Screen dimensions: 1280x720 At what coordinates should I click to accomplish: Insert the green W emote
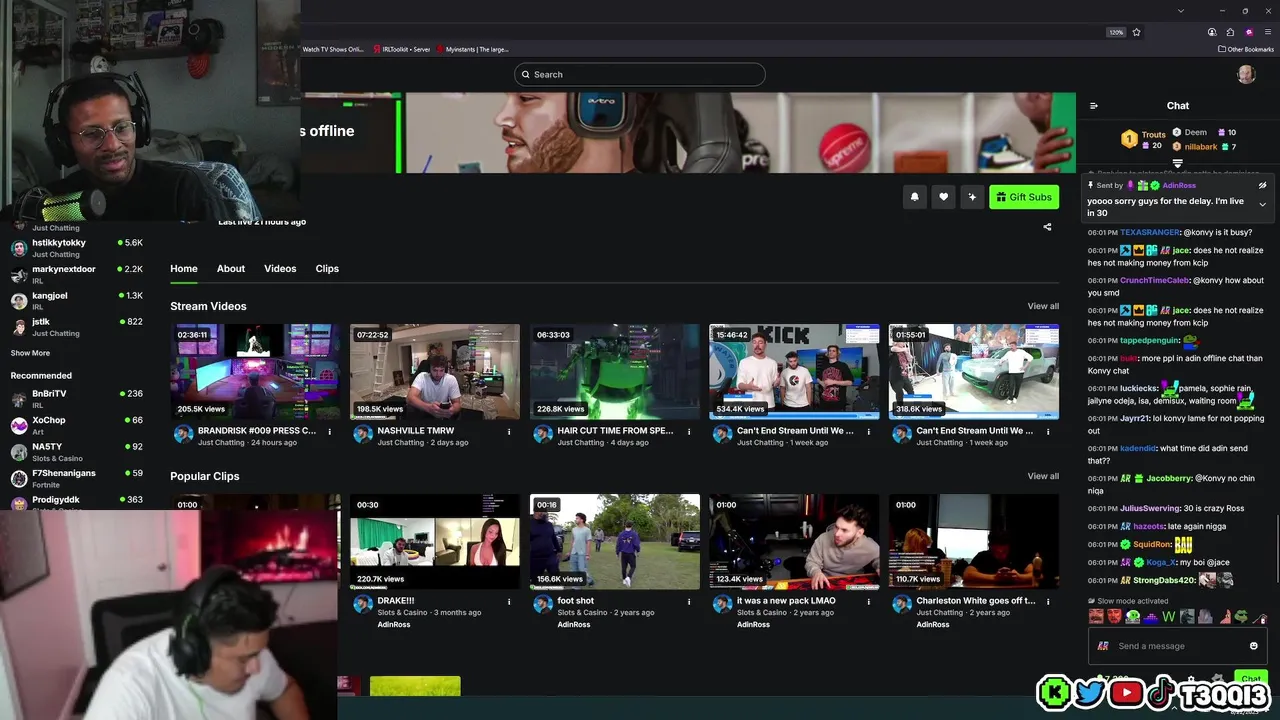click(1168, 617)
